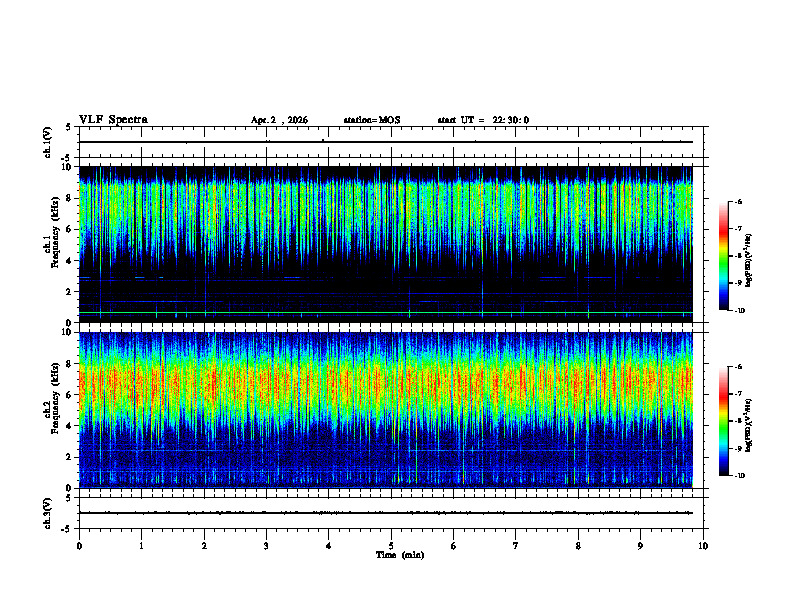Click the ch.2 spectrogram color scale bar
The width and height of the screenshot is (792, 612).
tap(723, 421)
